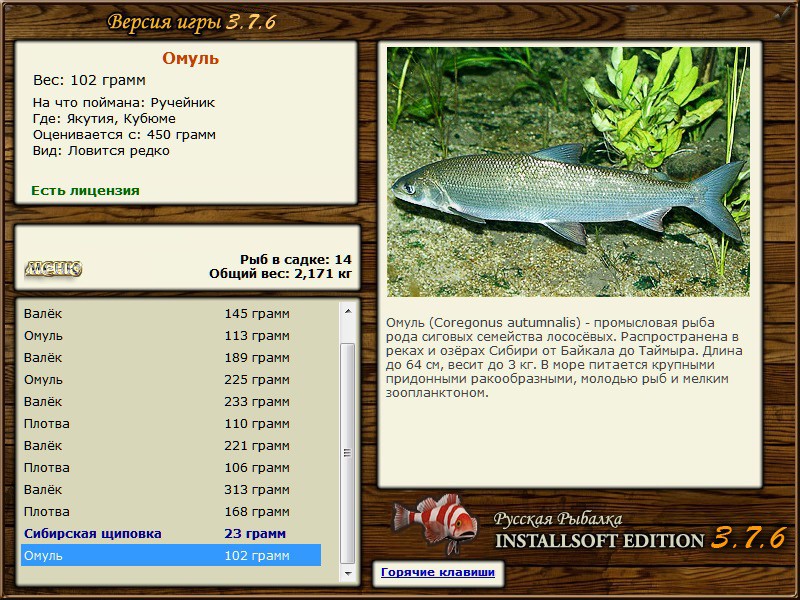This screenshot has height=600, width=800.
Task: Click the scroll down arrow of the fish list
Action: click(x=348, y=573)
